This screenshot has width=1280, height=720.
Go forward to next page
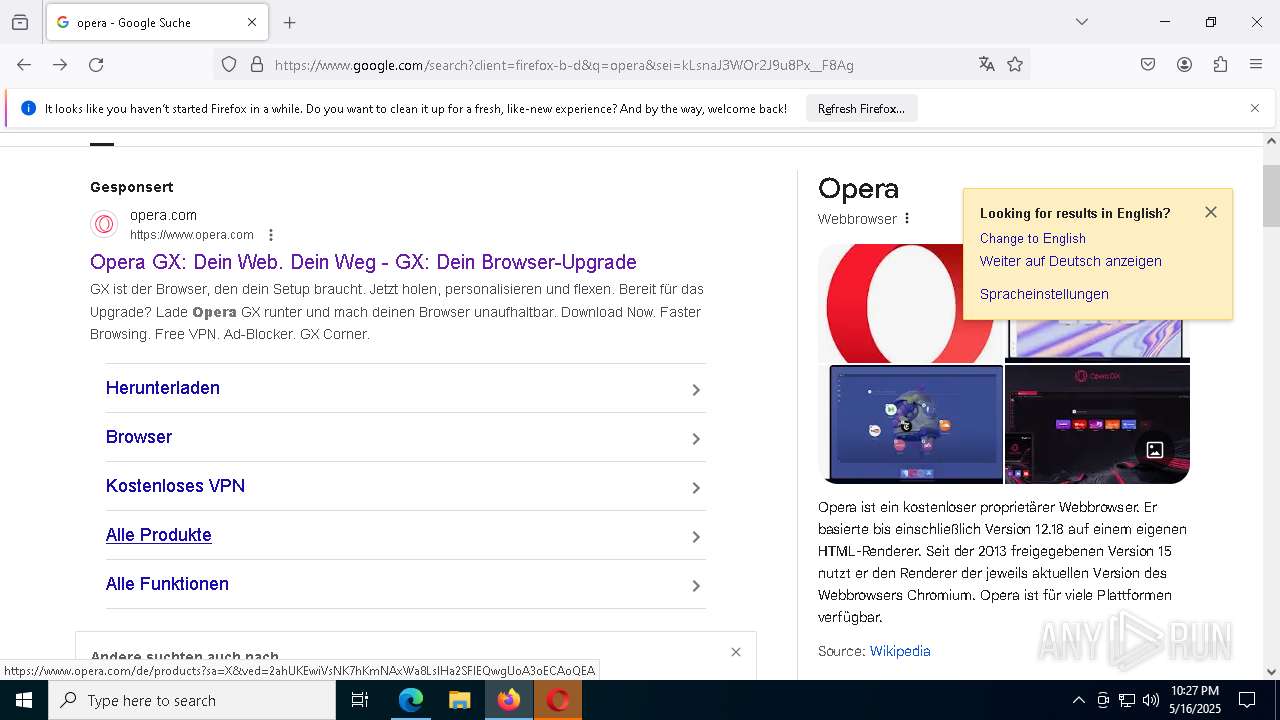[x=60, y=65]
